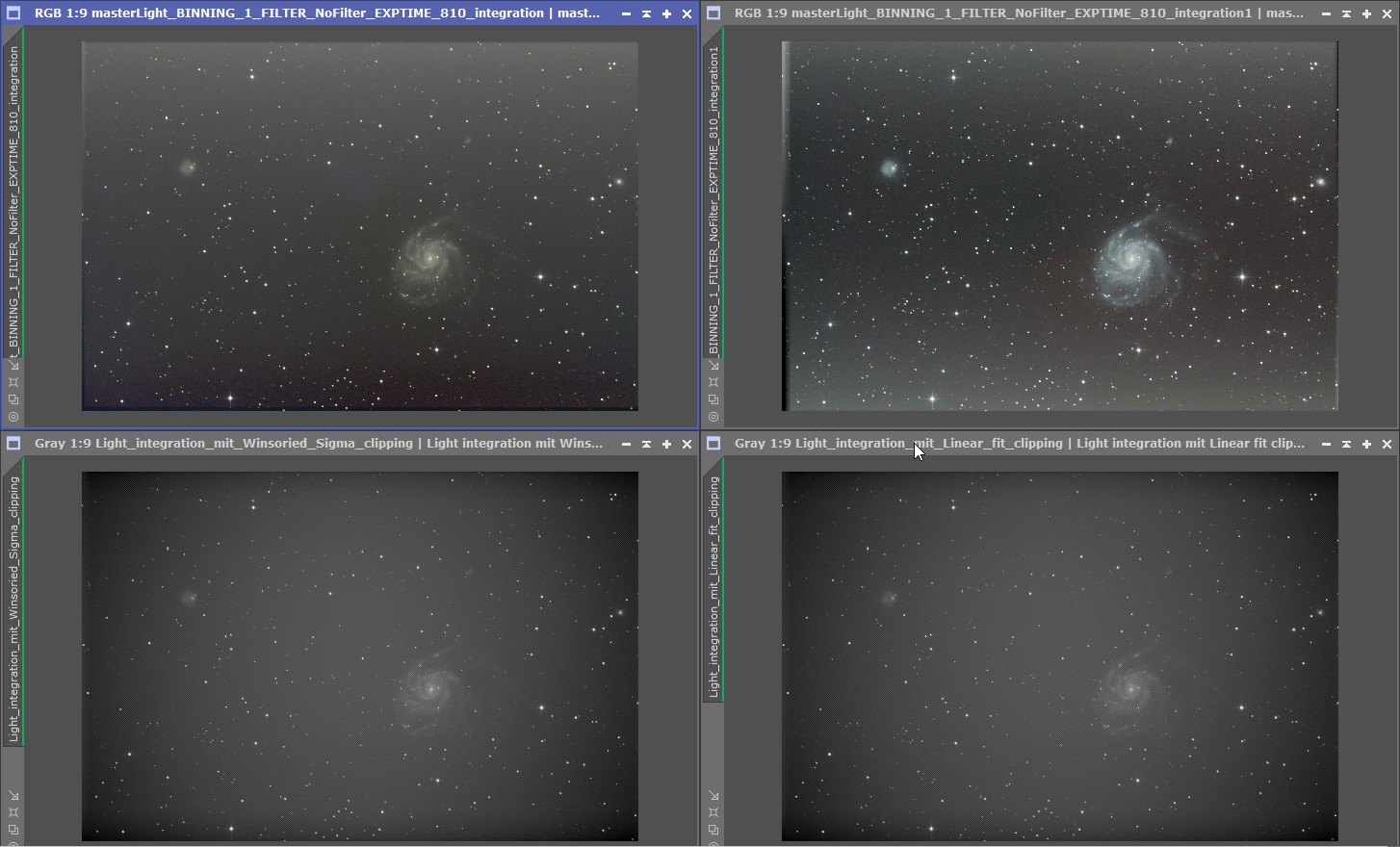Click the galaxy image in the masterLight integration window
The image size is (1400, 847).
(360, 226)
